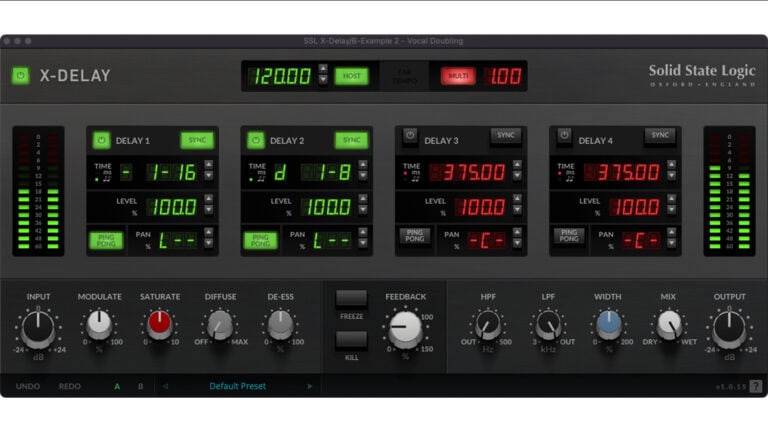The image size is (768, 432).
Task: Click Delay 1 note modifier dash display
Action: tap(126, 172)
